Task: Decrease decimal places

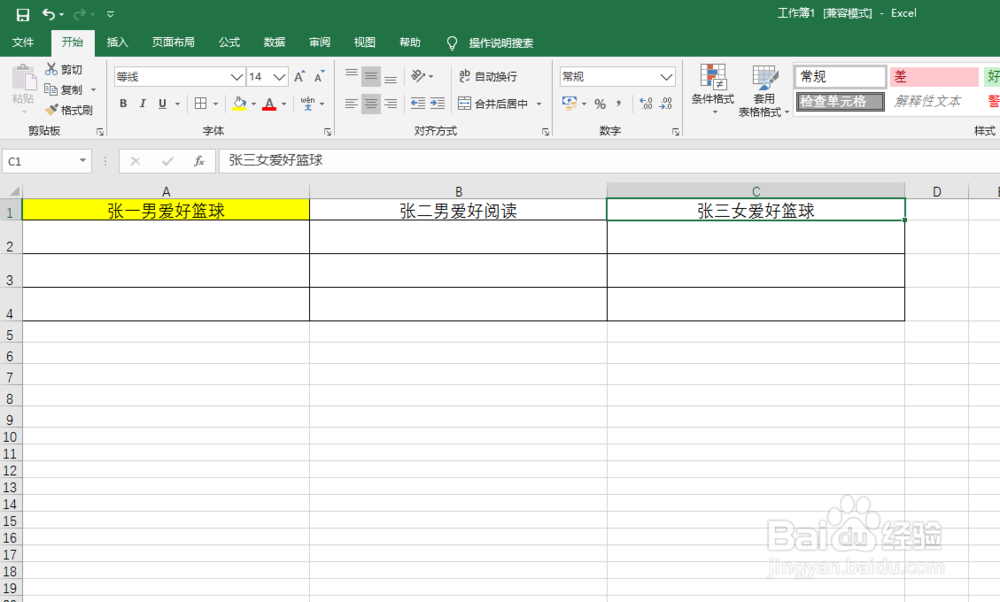Action: click(x=666, y=103)
